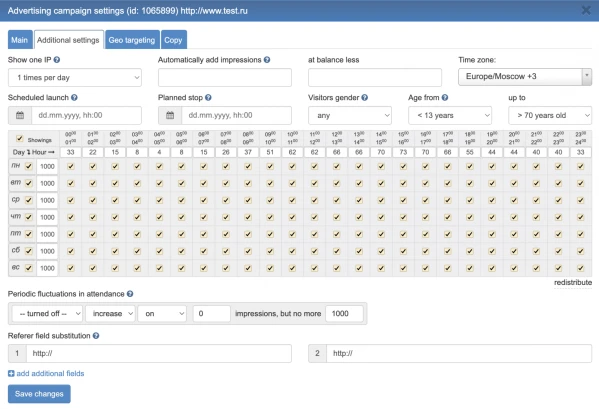Click Referer substitution field number 1
This screenshot has height=409, width=599.
159,353
